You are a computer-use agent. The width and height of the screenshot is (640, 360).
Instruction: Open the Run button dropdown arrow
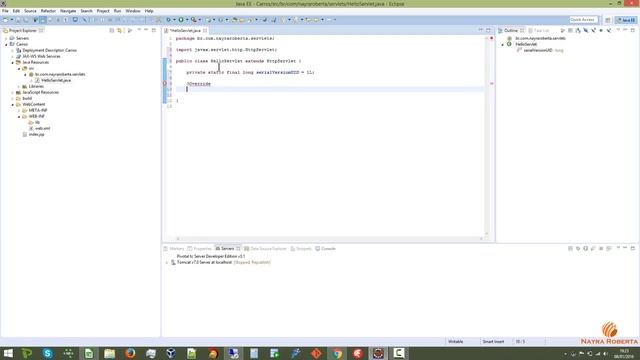point(187,20)
